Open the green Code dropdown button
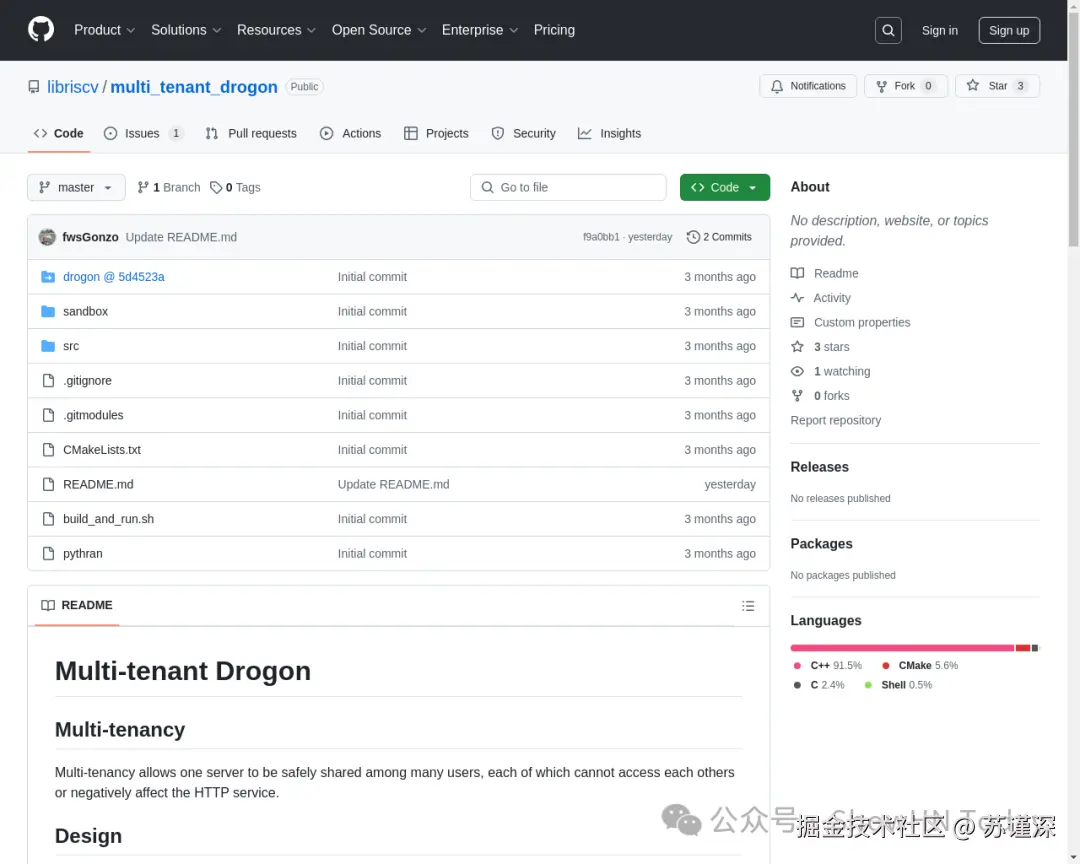The width and height of the screenshot is (1080, 864). [725, 187]
